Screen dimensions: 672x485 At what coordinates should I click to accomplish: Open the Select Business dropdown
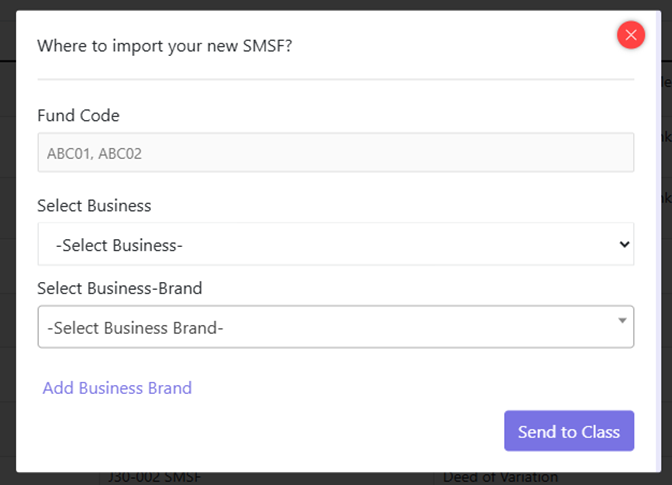click(x=336, y=244)
